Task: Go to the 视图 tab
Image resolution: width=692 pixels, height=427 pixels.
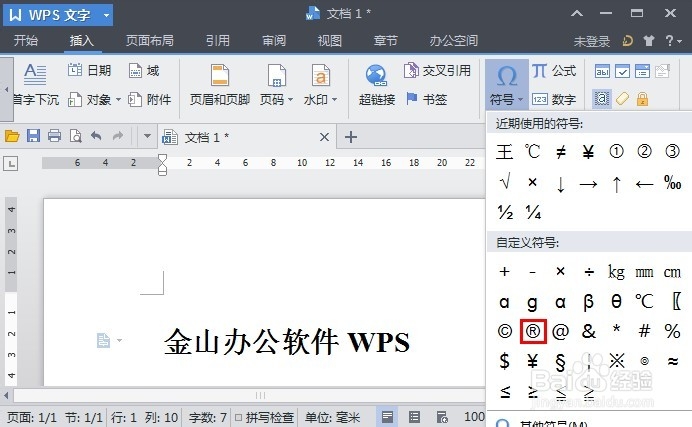Action: (x=330, y=41)
